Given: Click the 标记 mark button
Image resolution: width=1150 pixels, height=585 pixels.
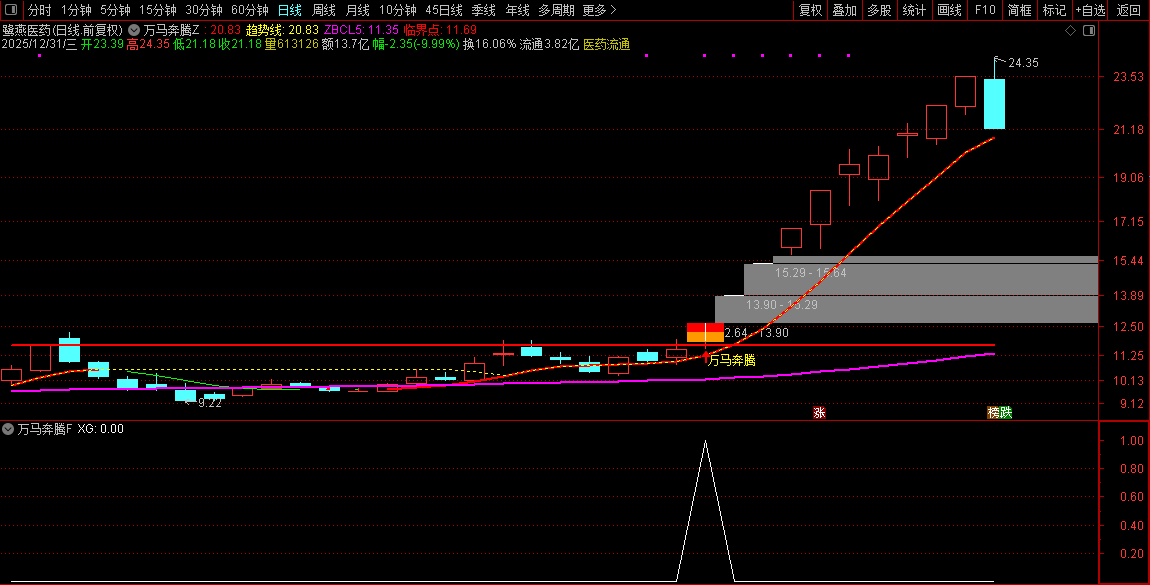Looking at the screenshot, I should 1055,10.
